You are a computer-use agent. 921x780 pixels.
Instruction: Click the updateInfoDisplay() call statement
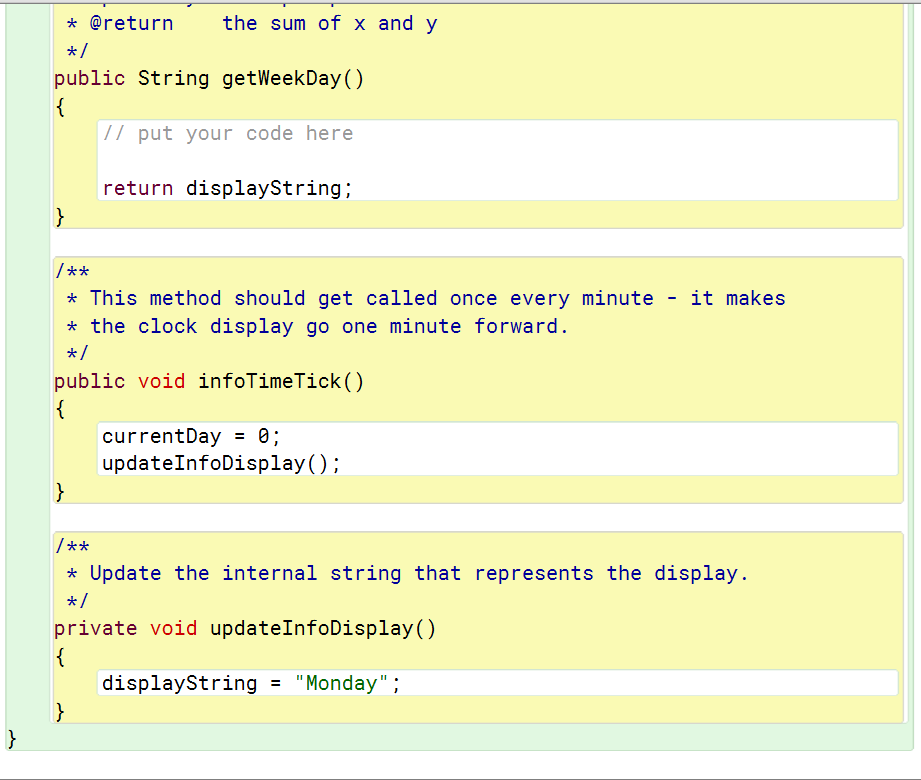pos(218,462)
